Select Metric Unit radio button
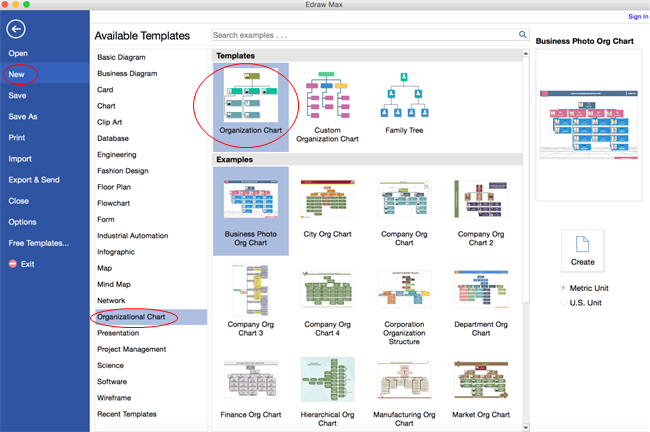 click(563, 287)
